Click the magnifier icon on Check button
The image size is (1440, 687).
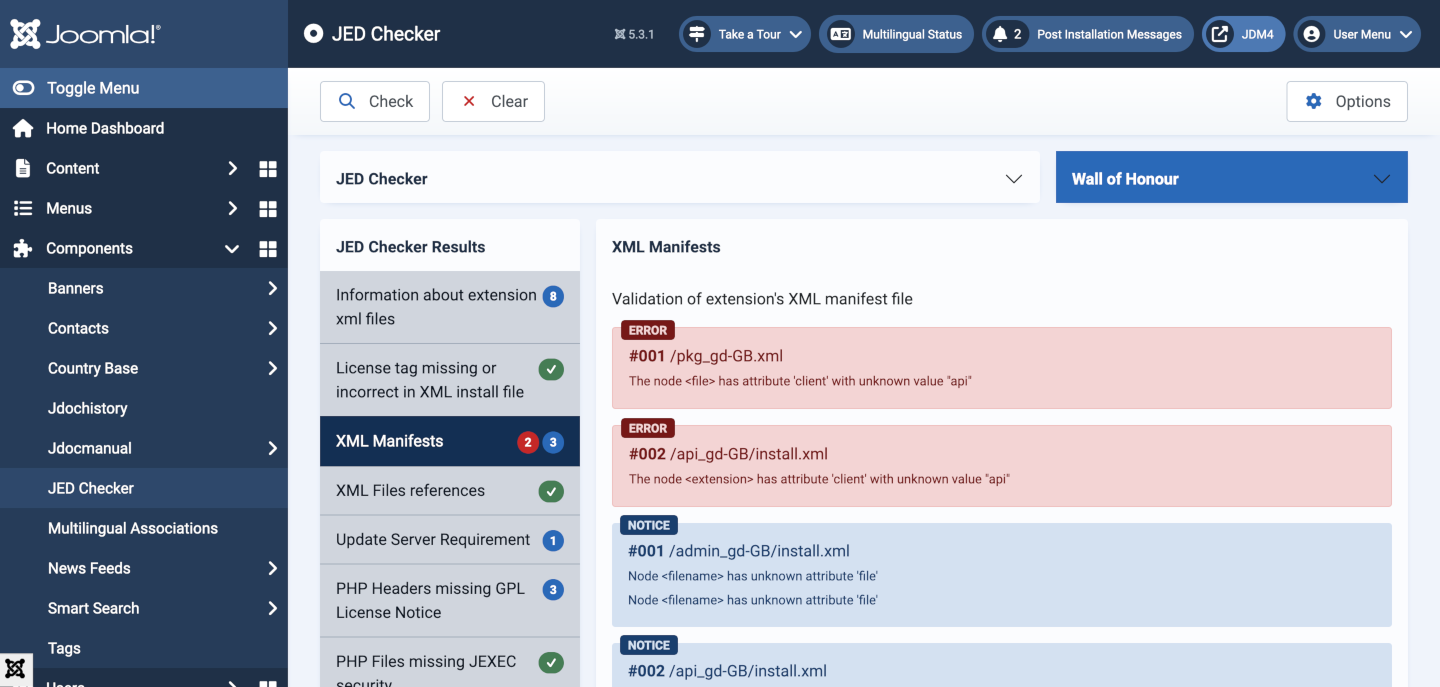(x=347, y=101)
